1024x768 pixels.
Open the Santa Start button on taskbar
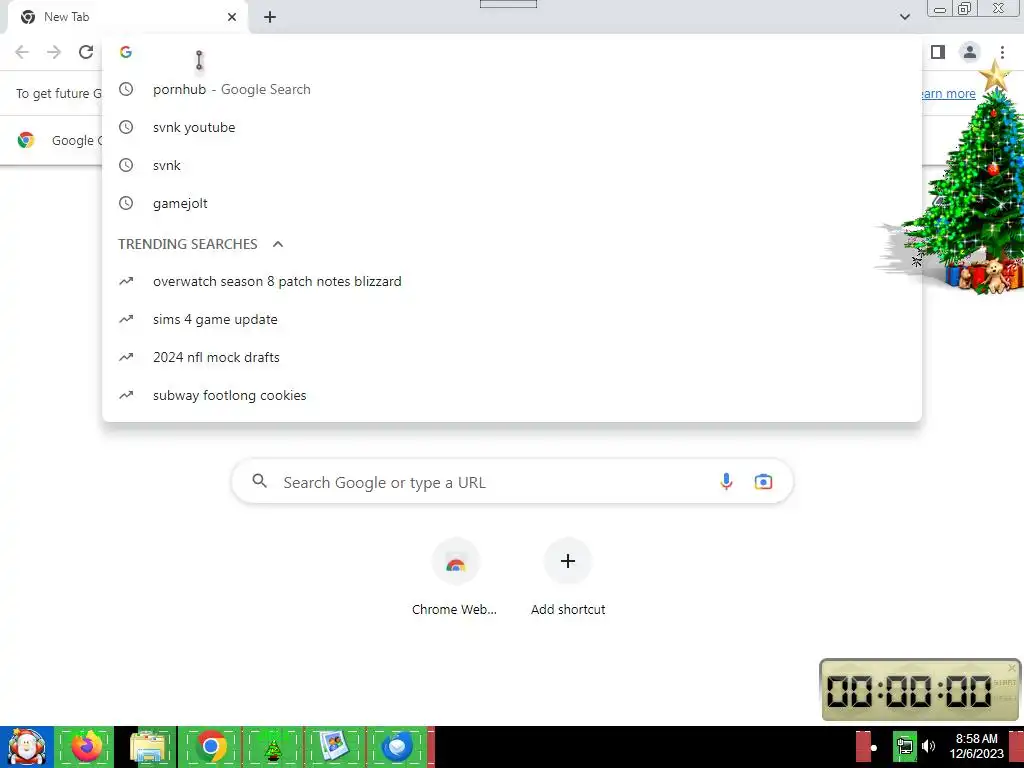coord(27,747)
